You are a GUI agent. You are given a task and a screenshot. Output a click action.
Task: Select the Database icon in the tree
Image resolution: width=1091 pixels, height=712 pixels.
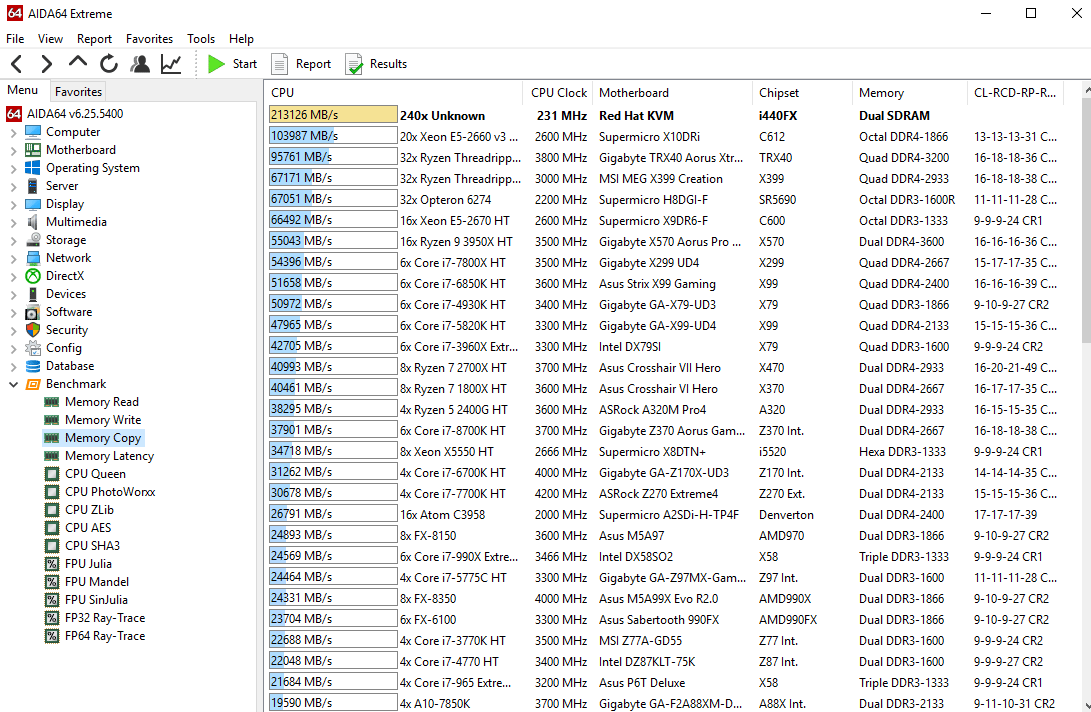click(x=33, y=366)
